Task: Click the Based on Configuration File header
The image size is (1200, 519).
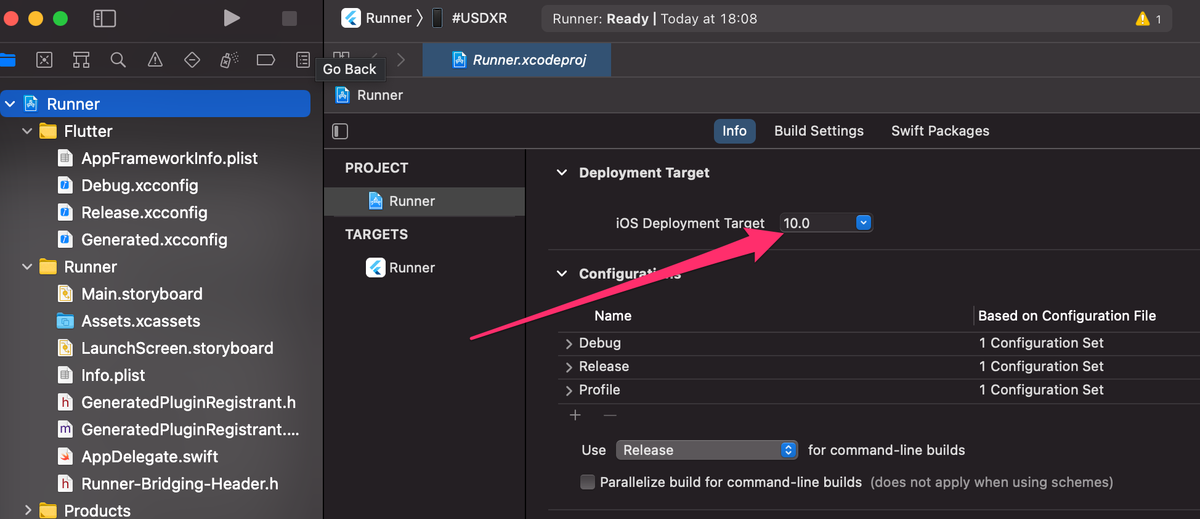Action: (1067, 316)
